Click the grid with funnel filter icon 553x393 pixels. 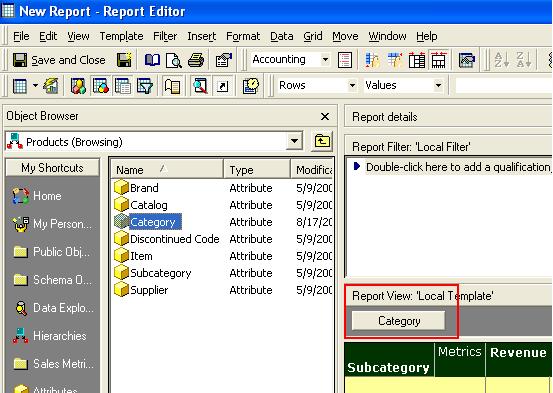145,86
